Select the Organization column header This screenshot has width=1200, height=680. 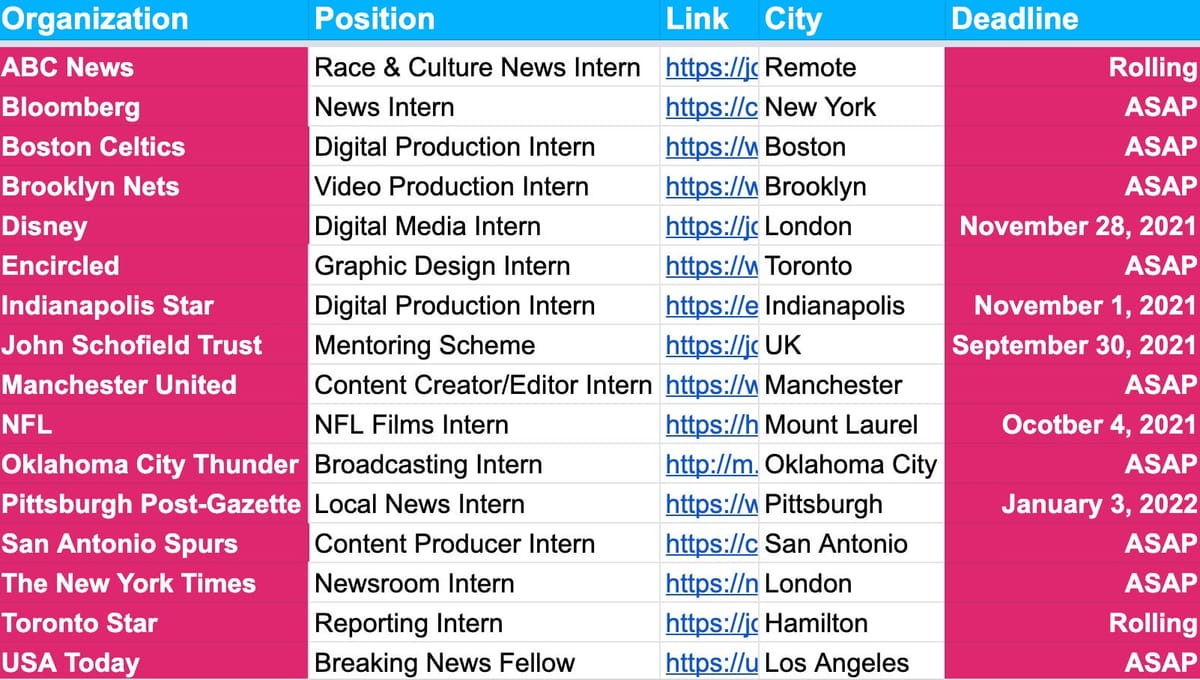pyautogui.click(x=96, y=19)
